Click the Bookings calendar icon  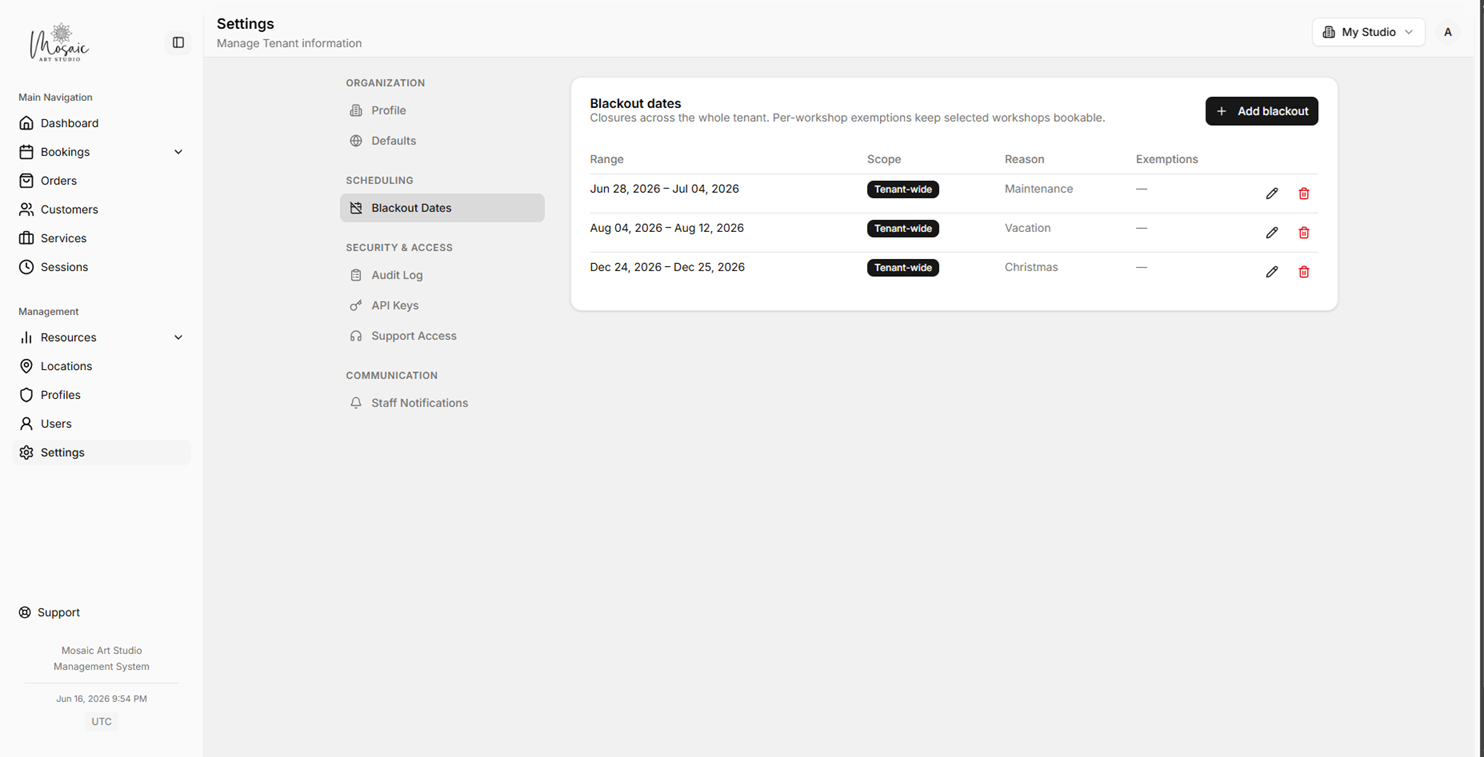pyautogui.click(x=26, y=152)
